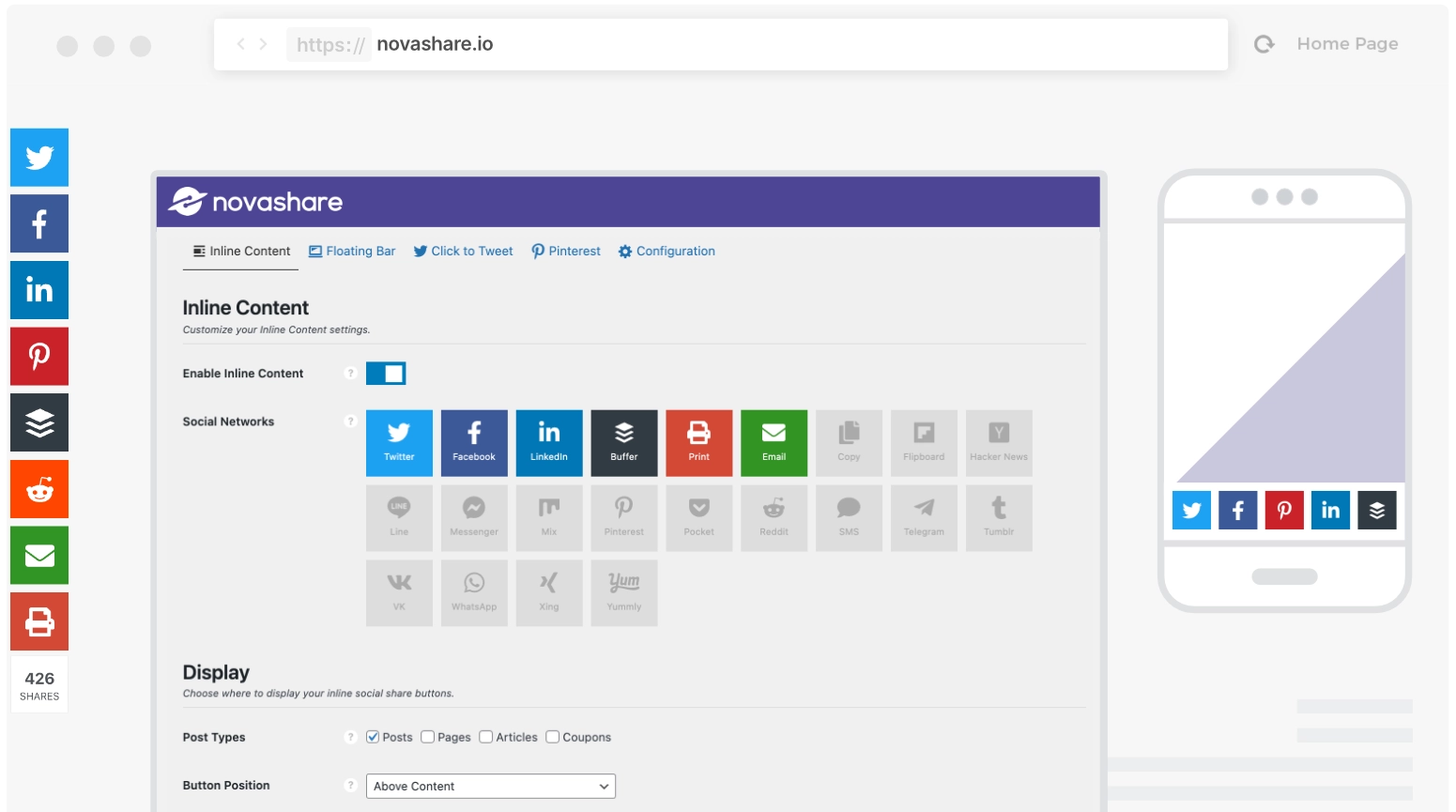Open the Button Position dropdown
1456x812 pixels.
pos(490,786)
